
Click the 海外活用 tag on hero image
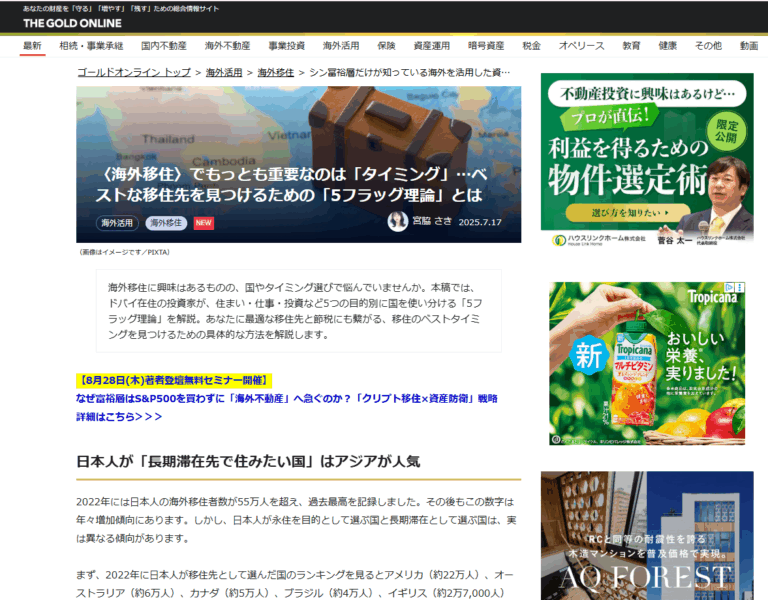pos(117,223)
